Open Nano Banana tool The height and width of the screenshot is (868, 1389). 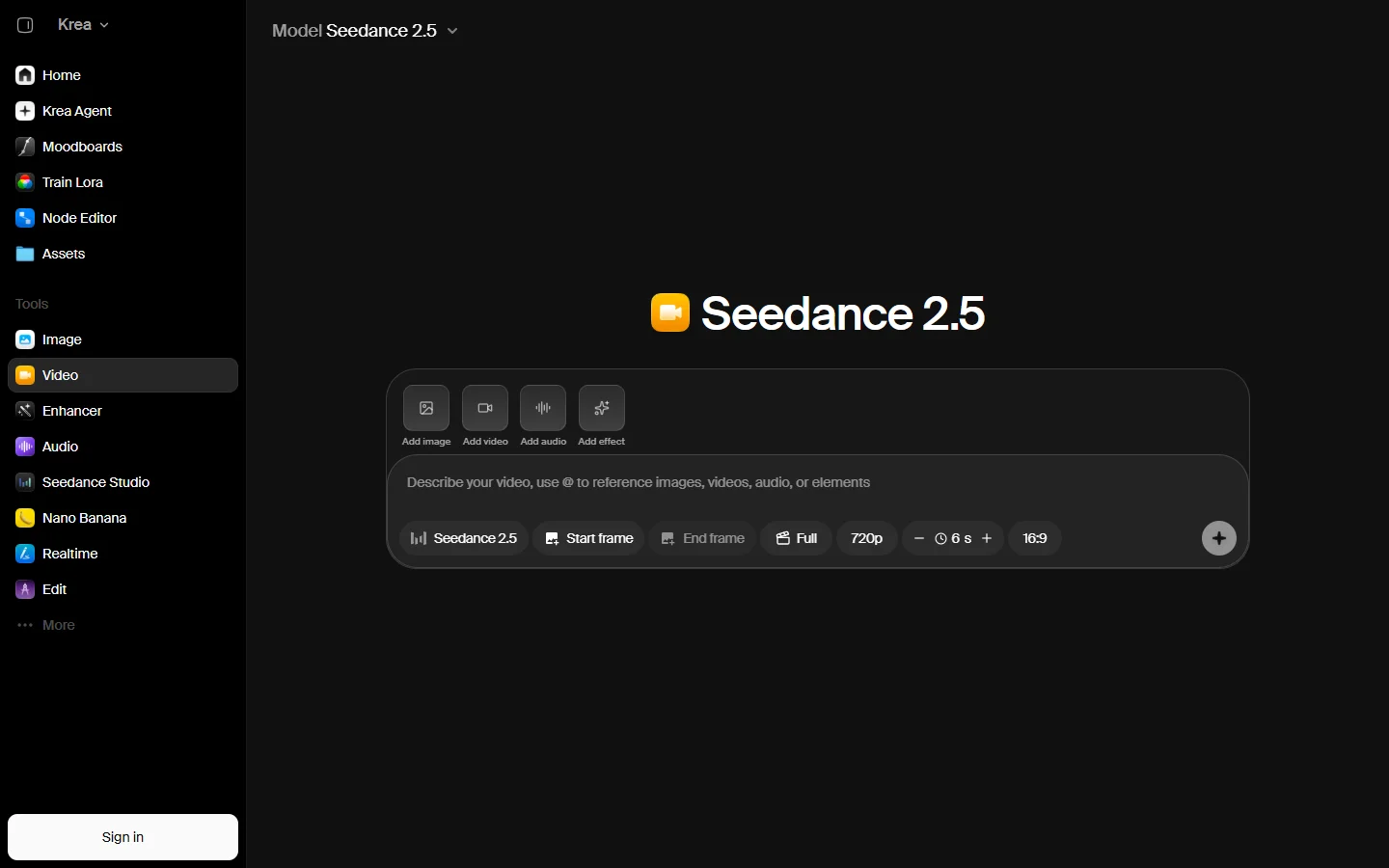coord(123,518)
